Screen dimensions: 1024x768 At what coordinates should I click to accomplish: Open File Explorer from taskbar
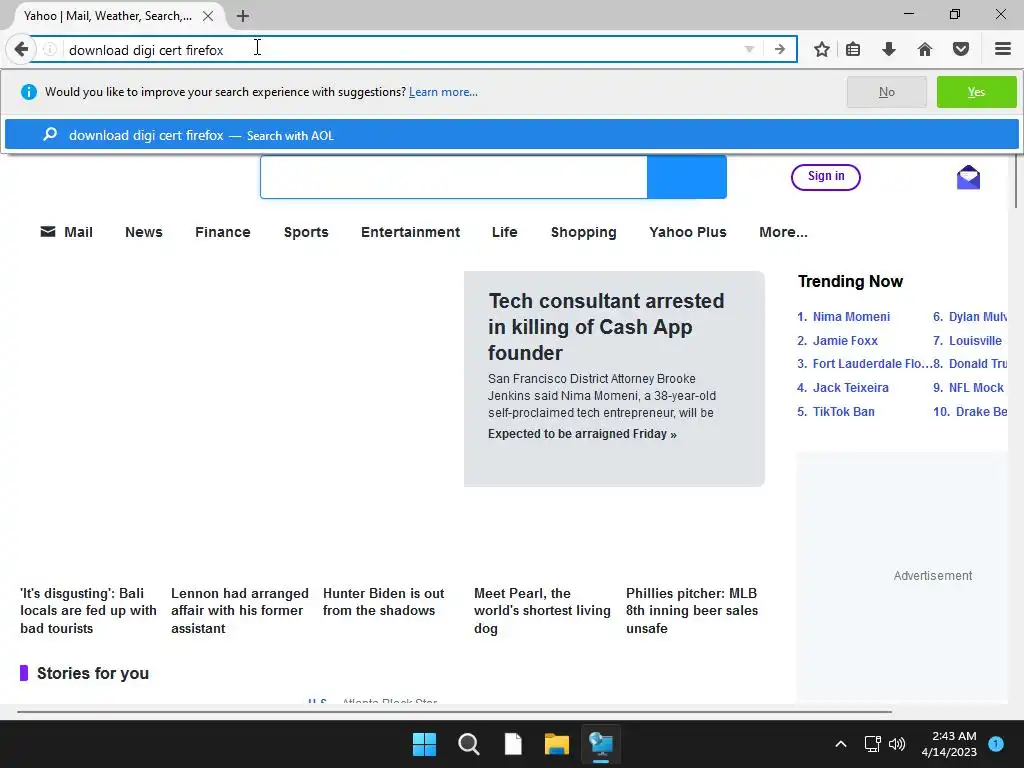[x=556, y=744]
